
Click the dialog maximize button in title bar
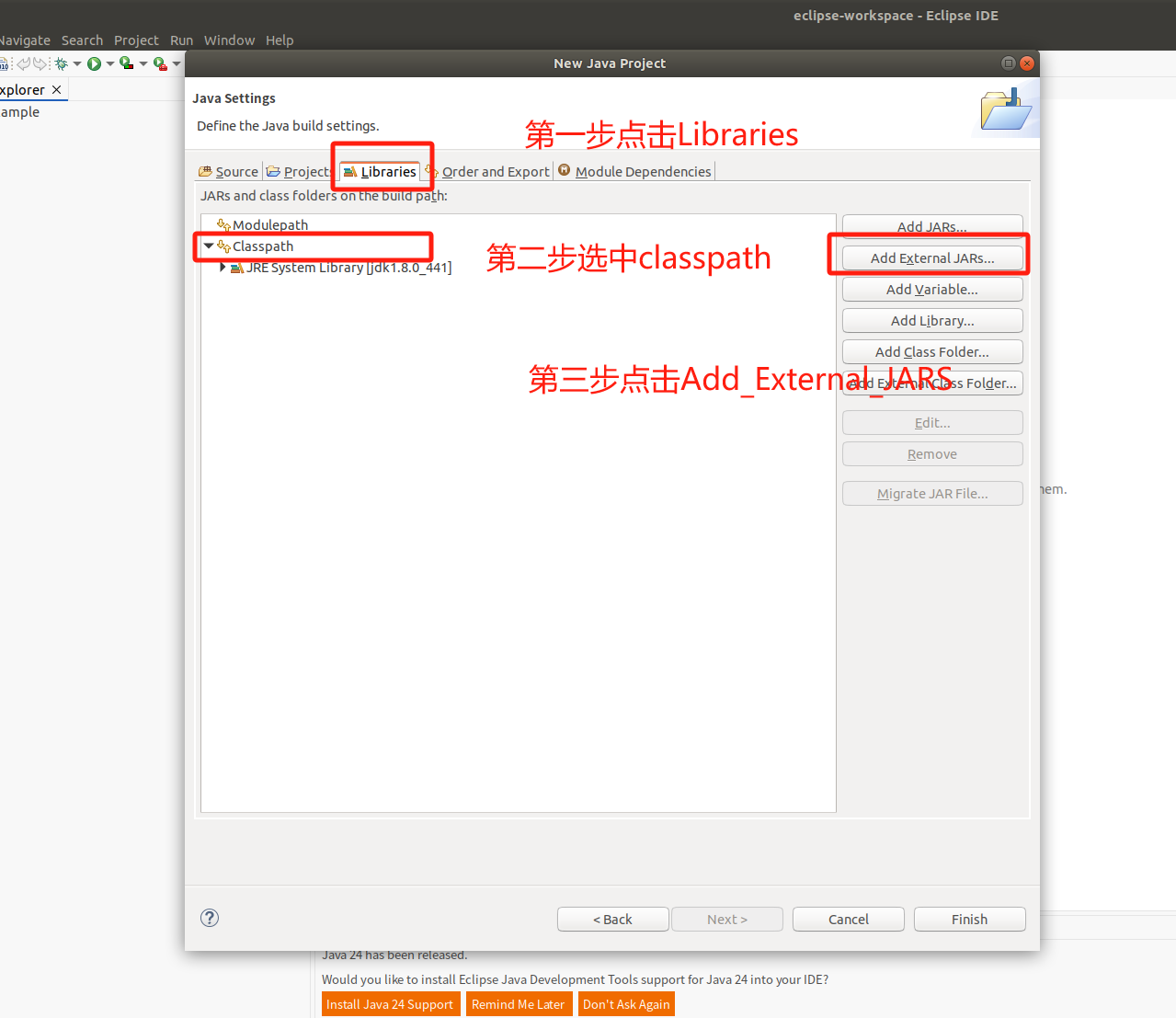[1008, 63]
